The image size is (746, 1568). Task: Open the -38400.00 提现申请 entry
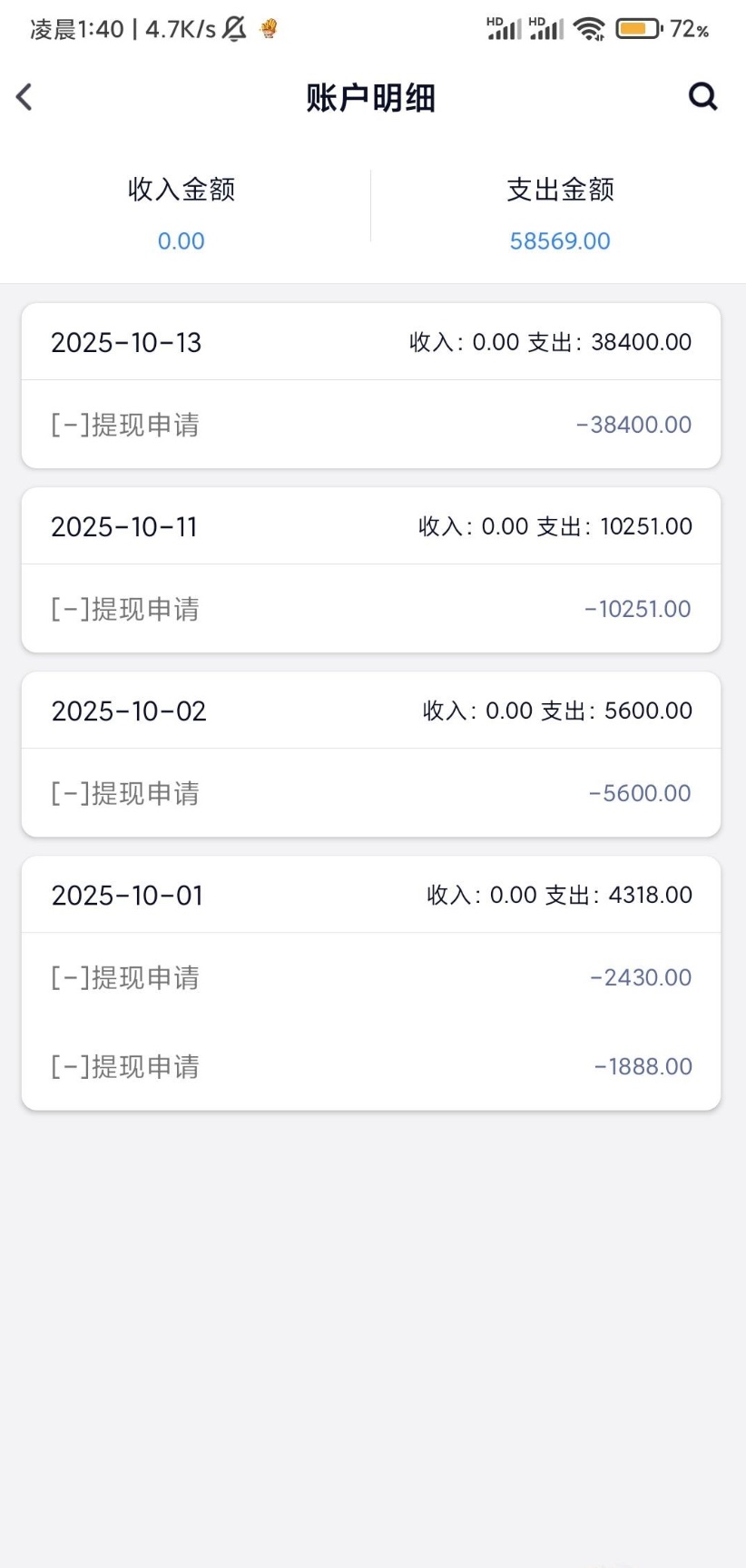pyautogui.click(x=371, y=425)
